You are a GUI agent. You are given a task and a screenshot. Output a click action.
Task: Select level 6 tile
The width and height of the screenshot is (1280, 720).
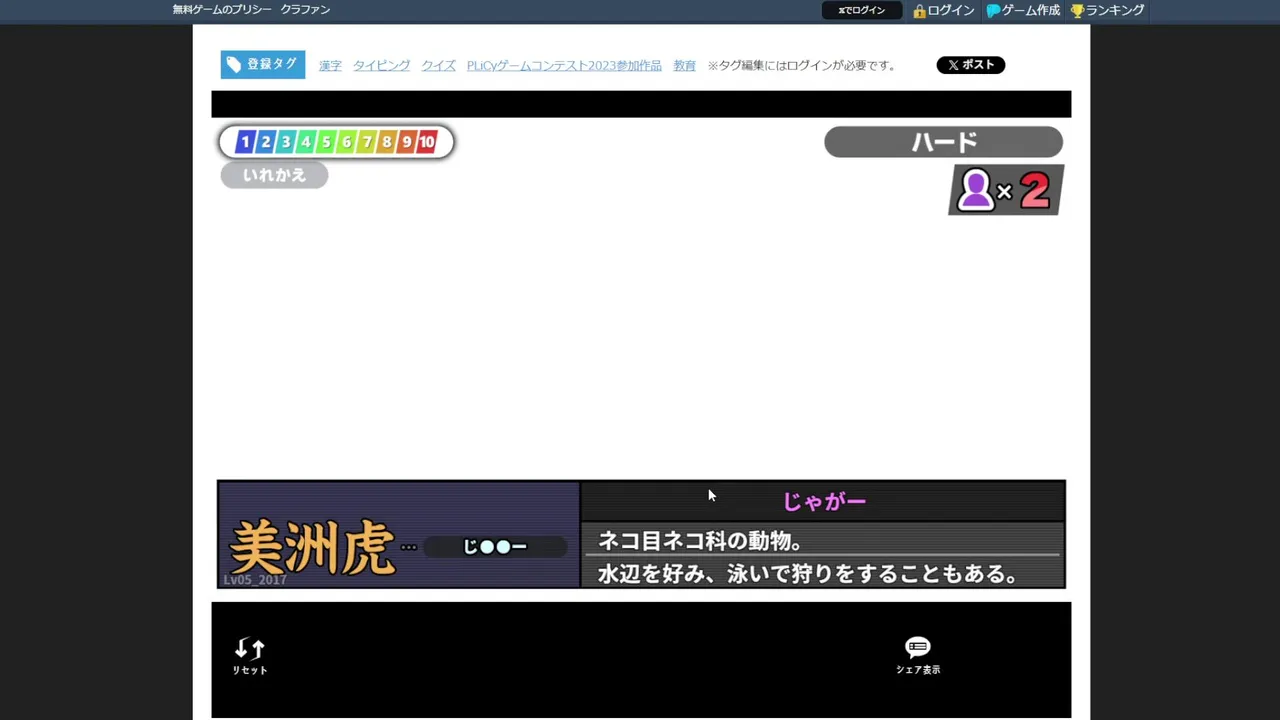[346, 142]
